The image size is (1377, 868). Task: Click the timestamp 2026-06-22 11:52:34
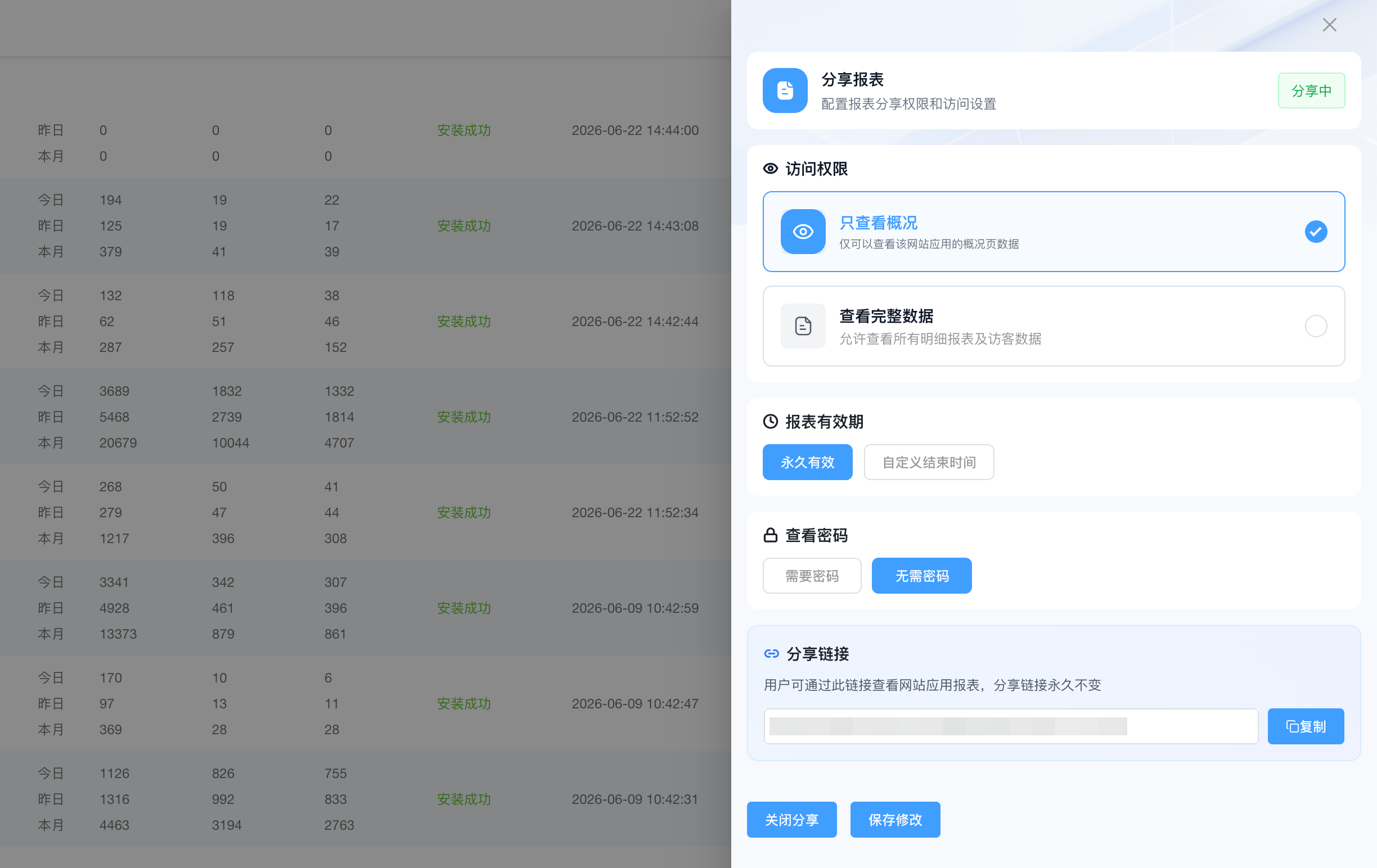point(634,512)
